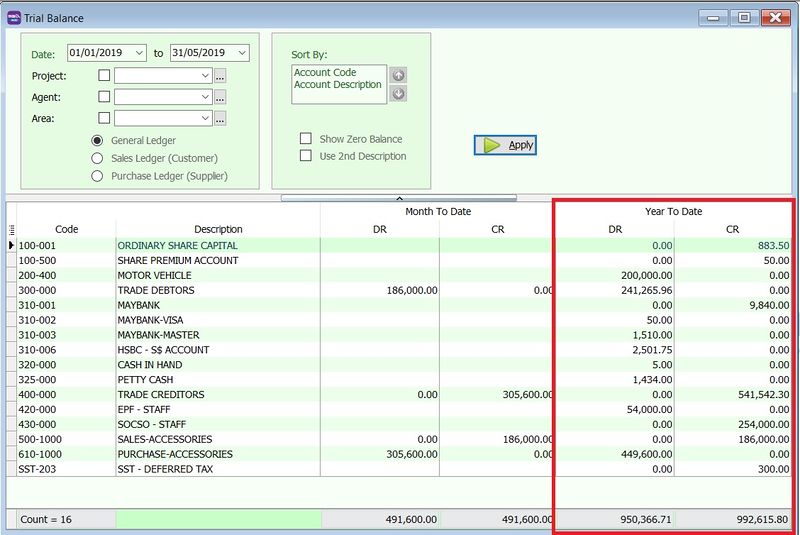Expand the Agent dropdown list
This screenshot has height=535, width=800.
pos(205,97)
